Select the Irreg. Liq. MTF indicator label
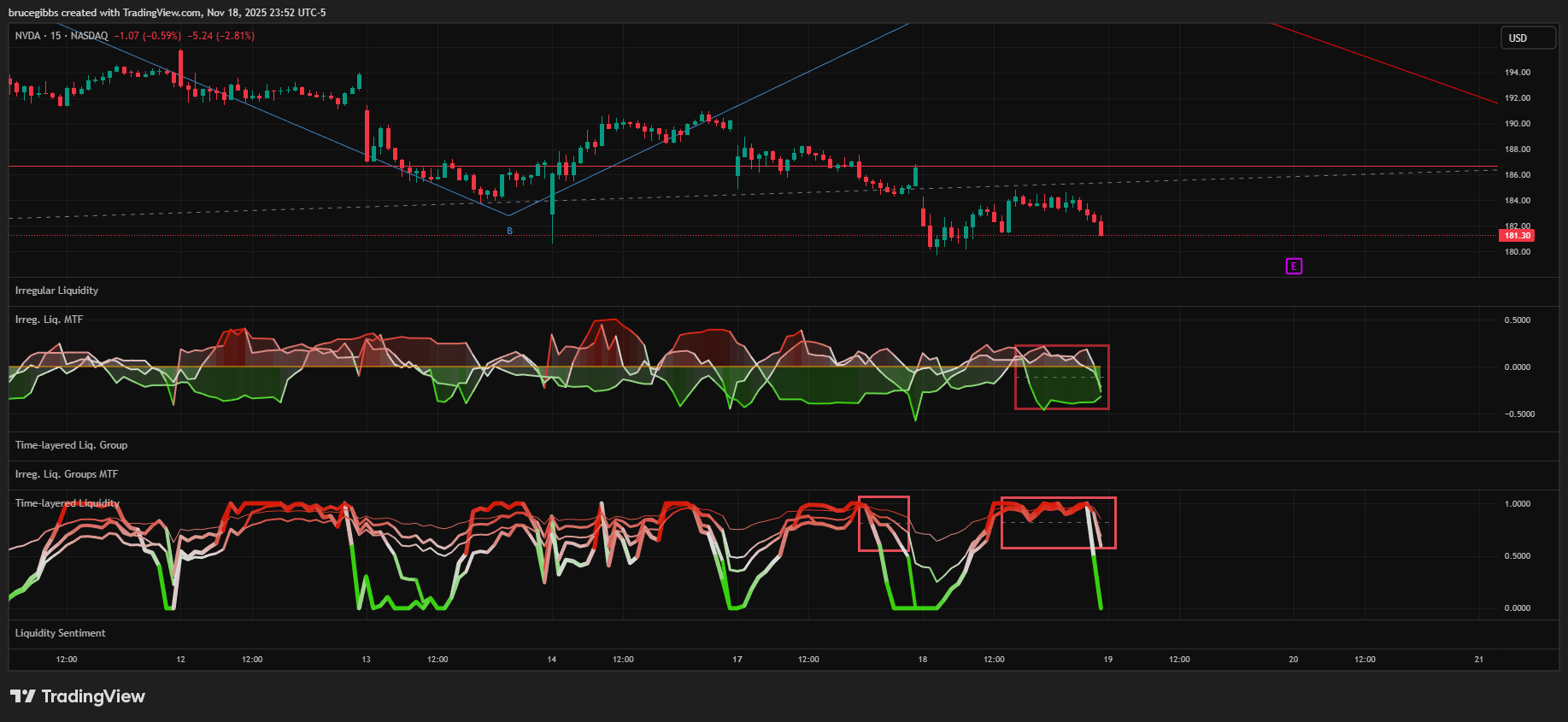1568x722 pixels. pyautogui.click(x=49, y=320)
